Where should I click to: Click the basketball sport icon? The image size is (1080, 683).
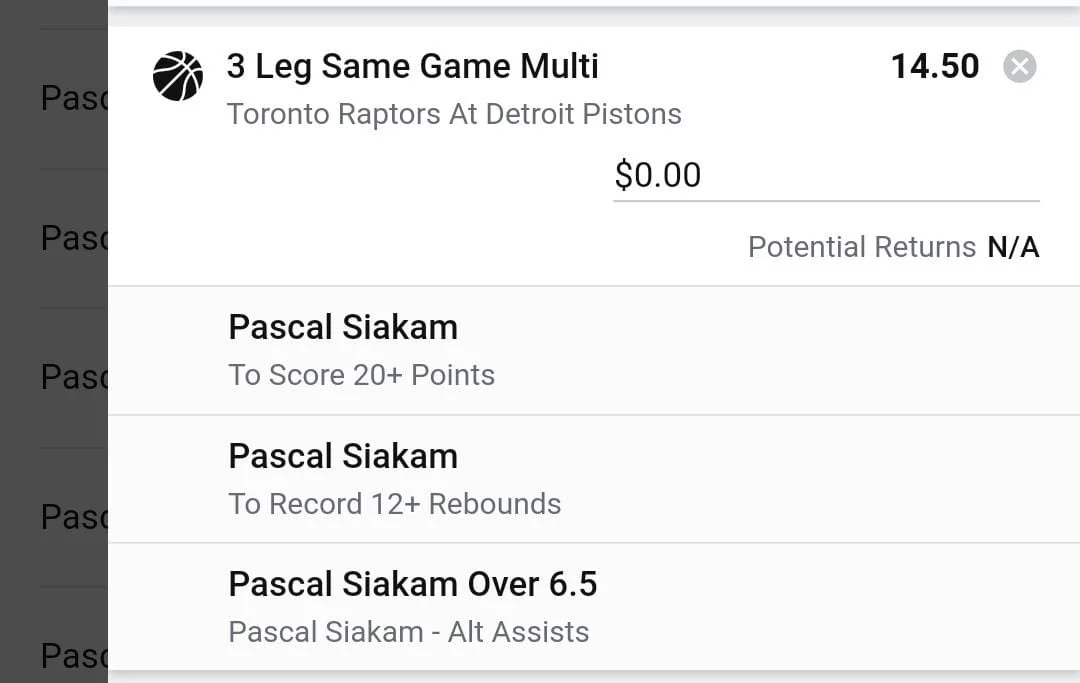[178, 76]
